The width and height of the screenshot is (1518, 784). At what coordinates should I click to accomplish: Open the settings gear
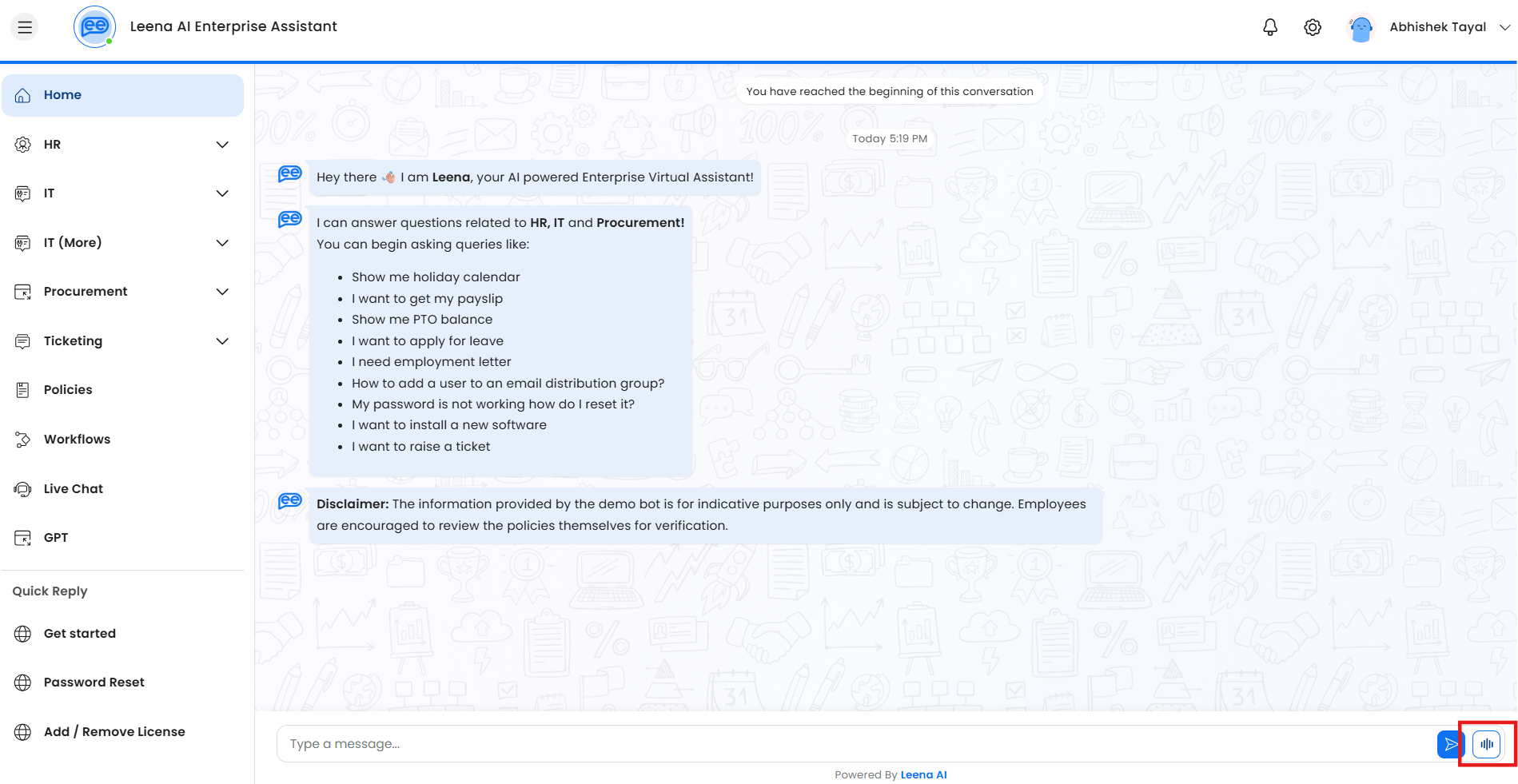click(1313, 27)
